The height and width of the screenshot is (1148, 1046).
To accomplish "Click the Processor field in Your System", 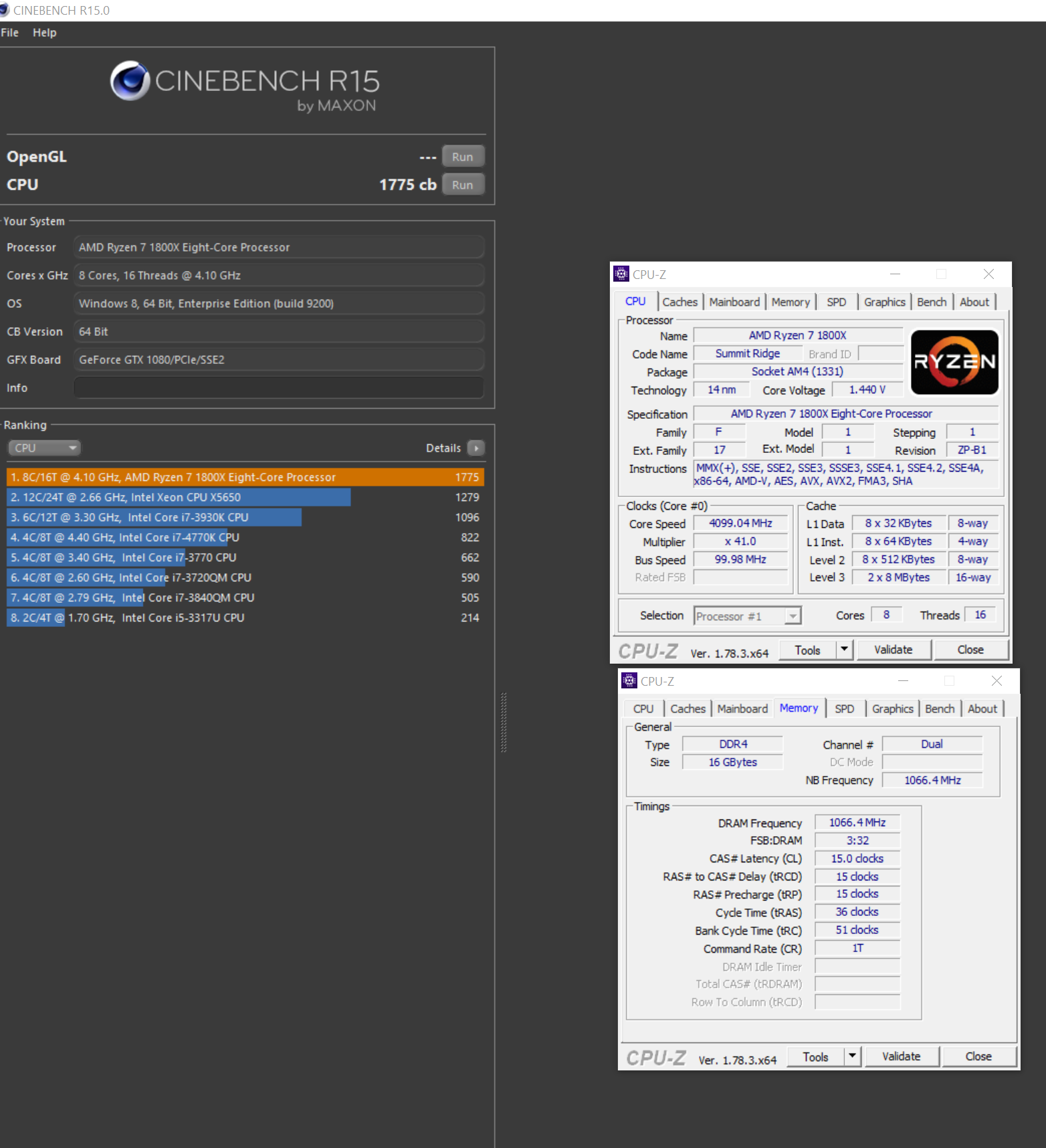I will tap(279, 247).
